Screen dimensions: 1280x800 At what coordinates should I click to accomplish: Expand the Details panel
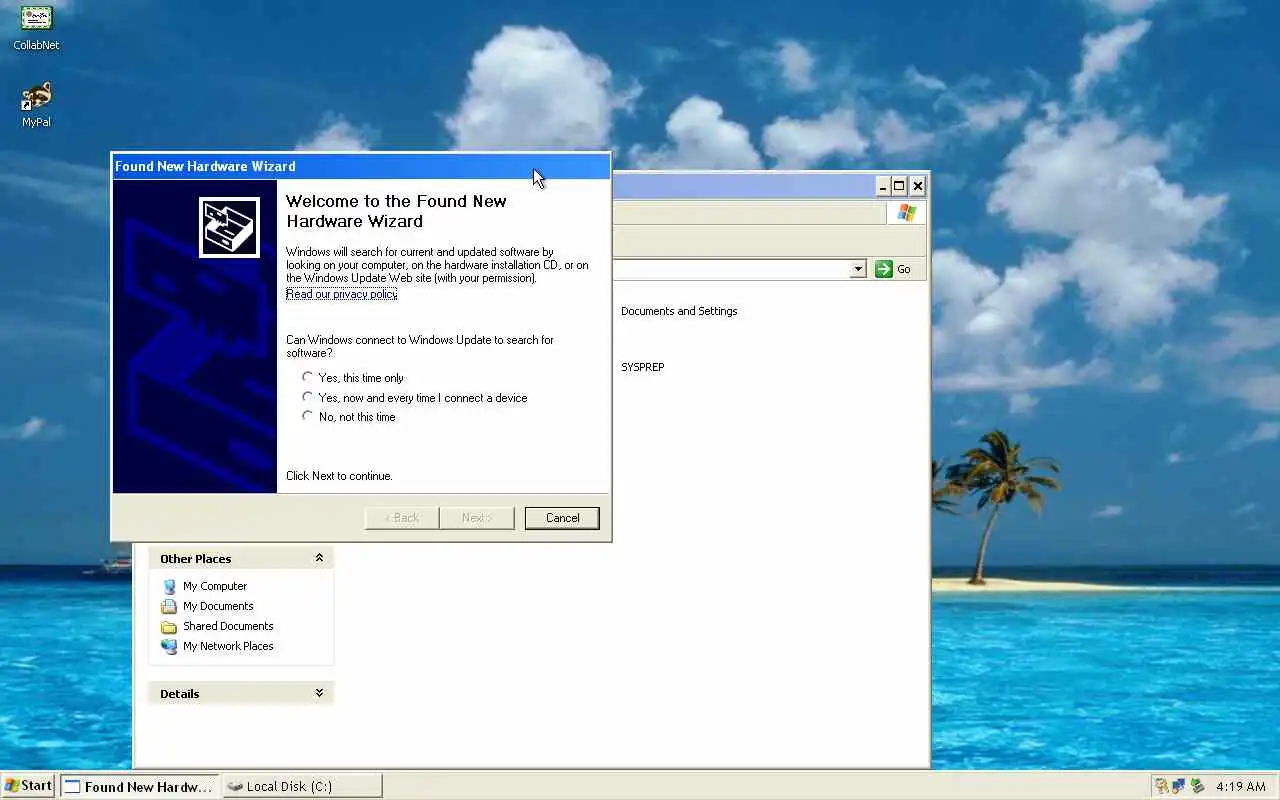tap(319, 693)
